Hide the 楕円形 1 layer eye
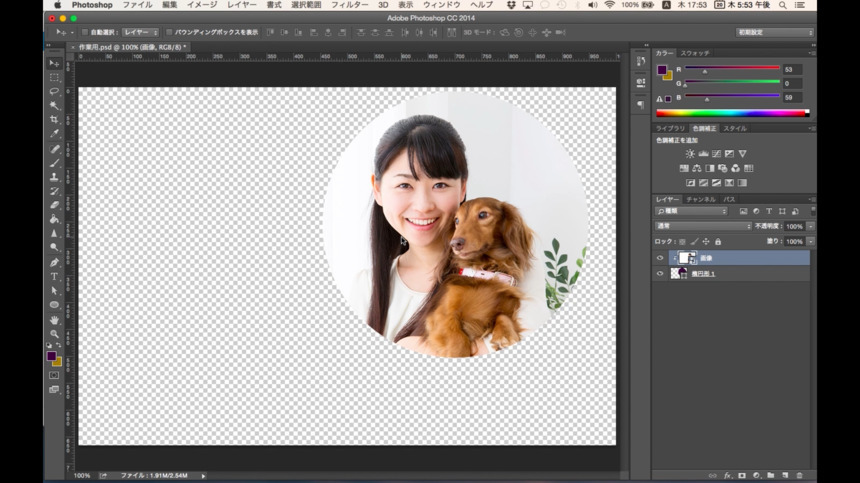Screen dimensions: 860x483 click(660, 274)
